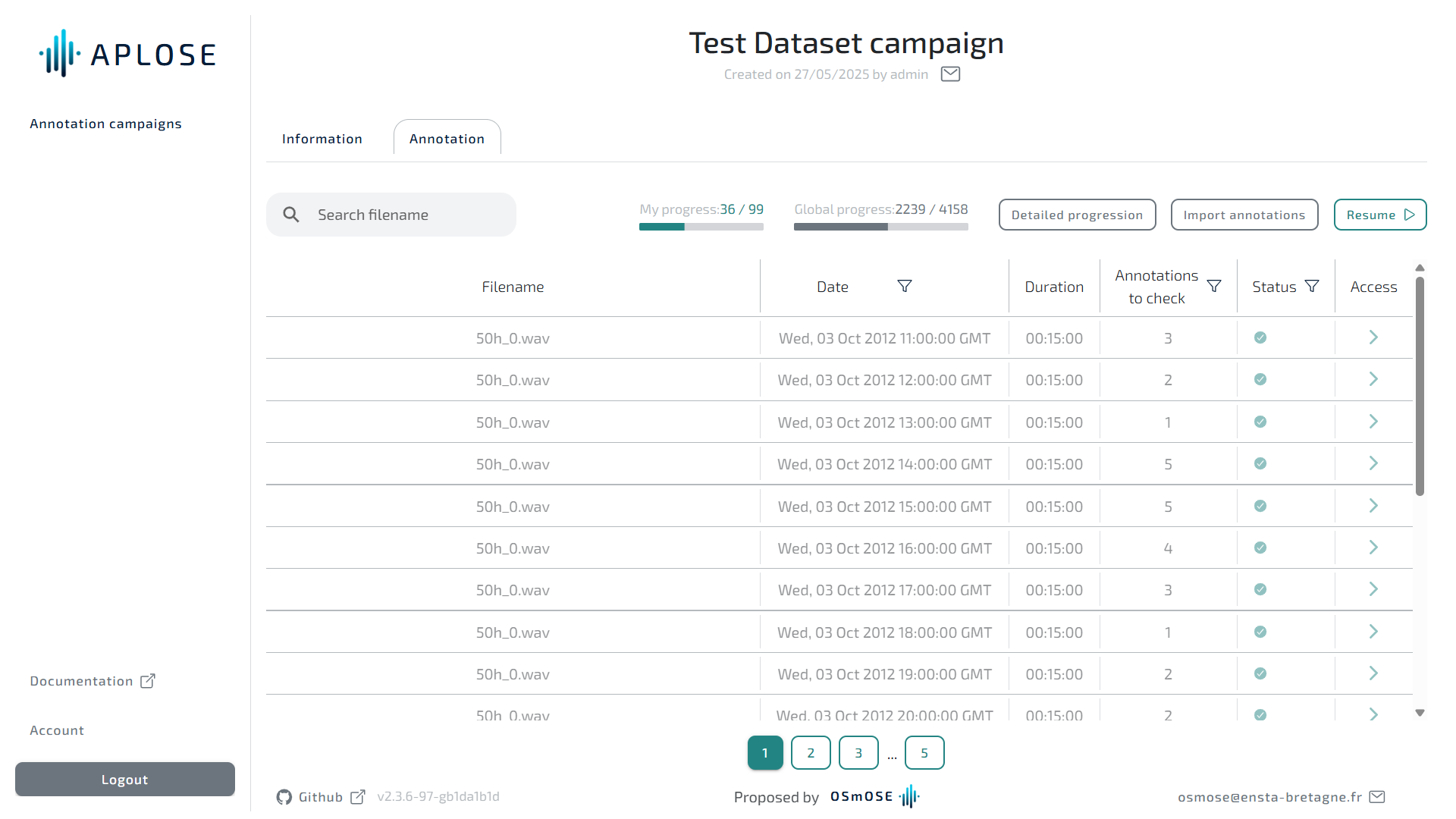Click Import annotations button
This screenshot has width=1456, height=819.
click(1244, 215)
